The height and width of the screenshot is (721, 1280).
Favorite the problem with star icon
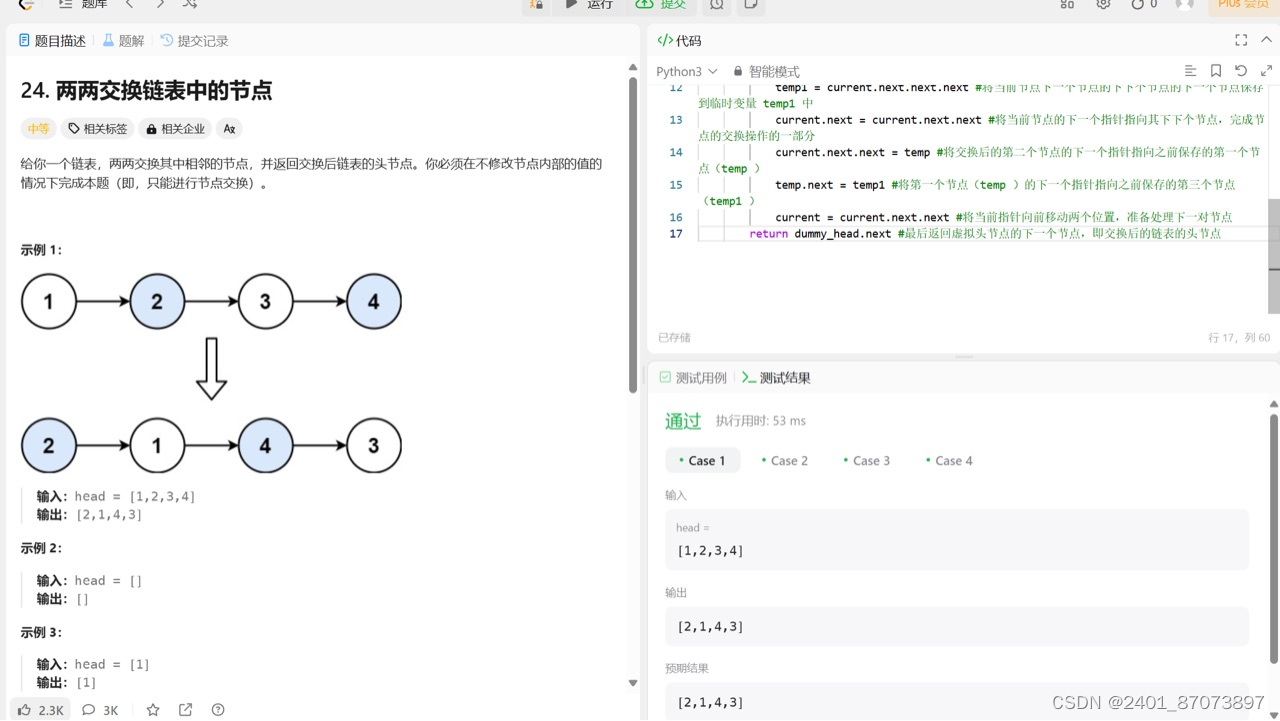pyautogui.click(x=153, y=710)
